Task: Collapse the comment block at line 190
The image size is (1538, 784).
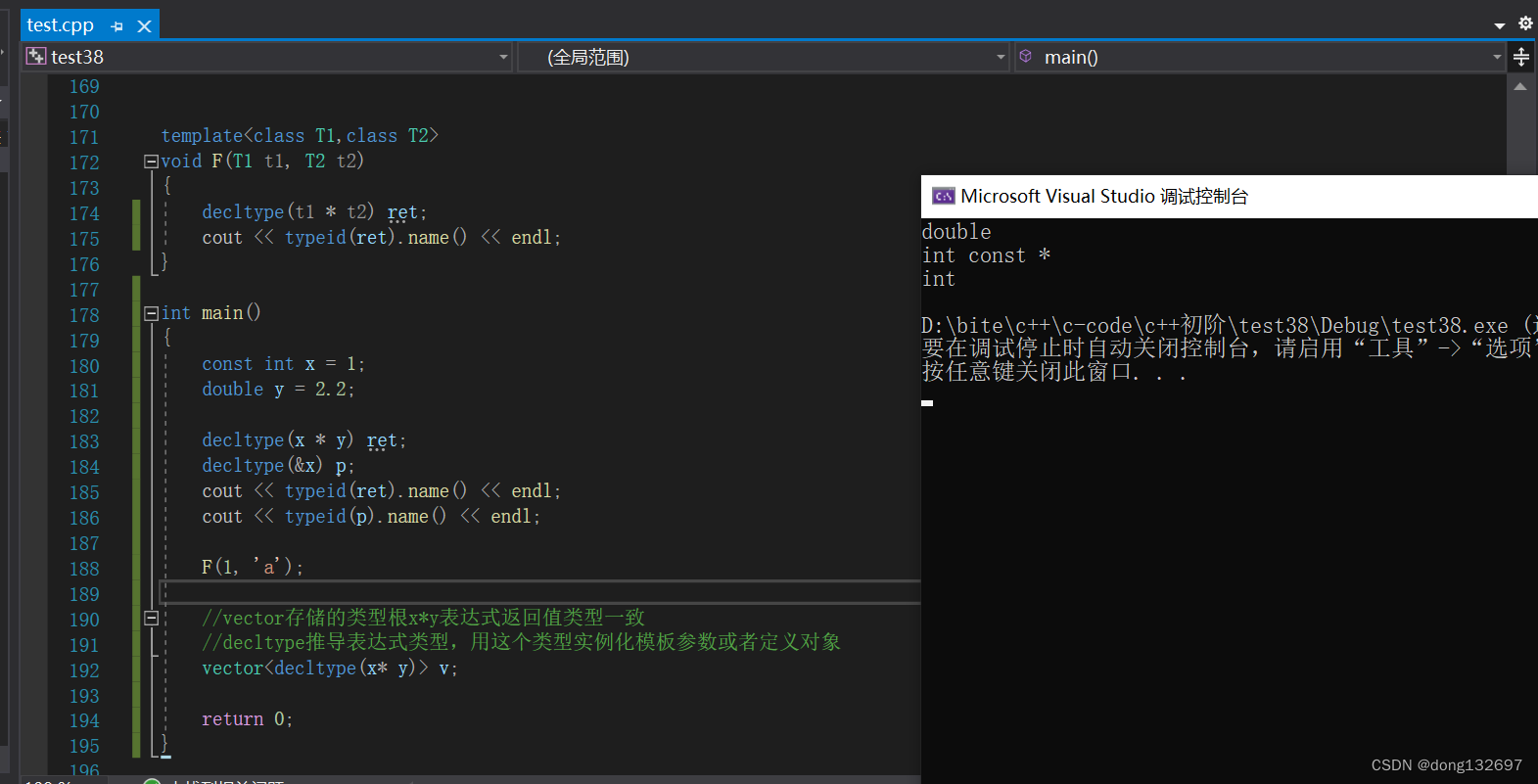Action: pos(151,618)
